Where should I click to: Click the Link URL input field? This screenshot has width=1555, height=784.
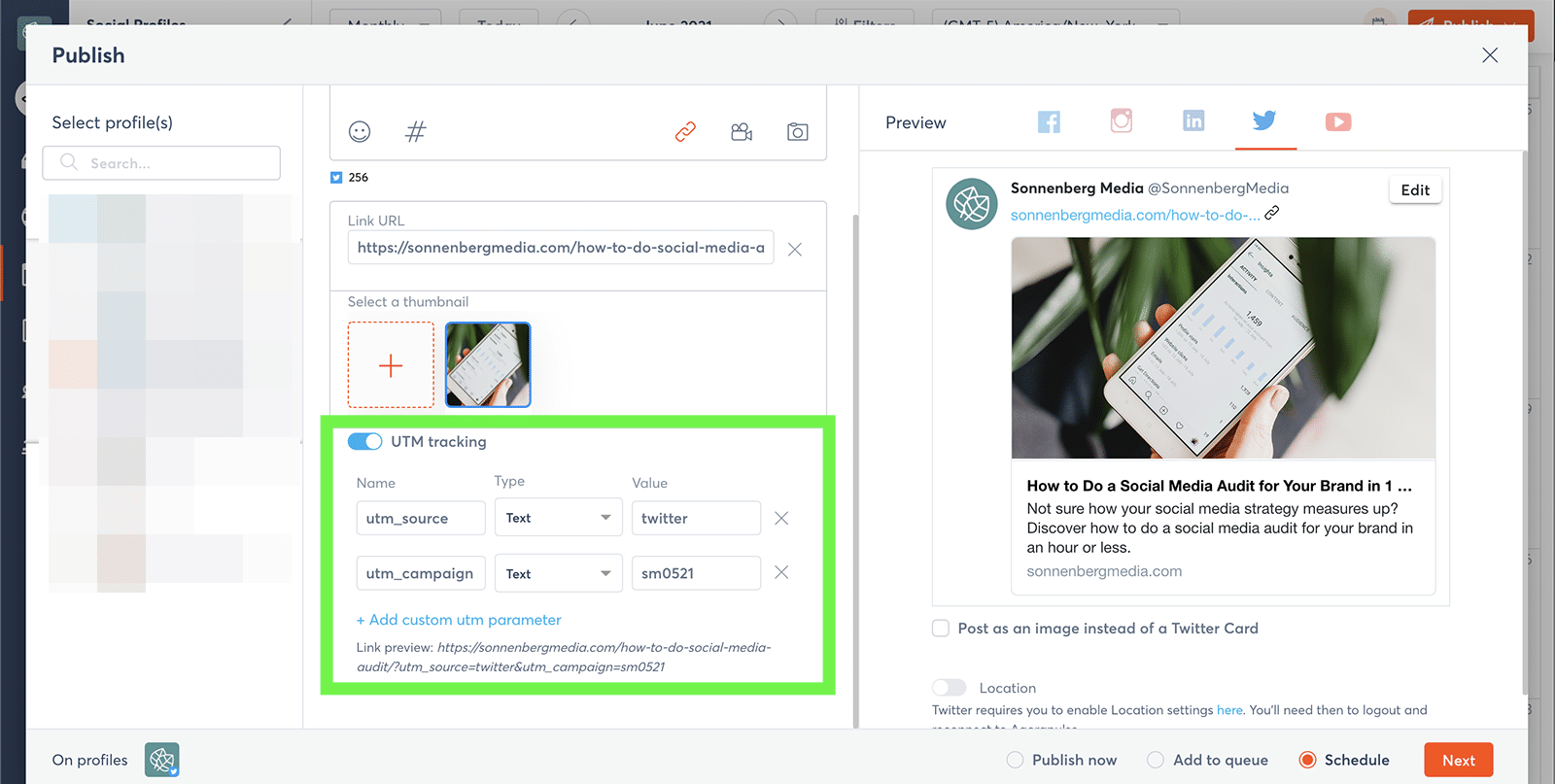pyautogui.click(x=561, y=248)
